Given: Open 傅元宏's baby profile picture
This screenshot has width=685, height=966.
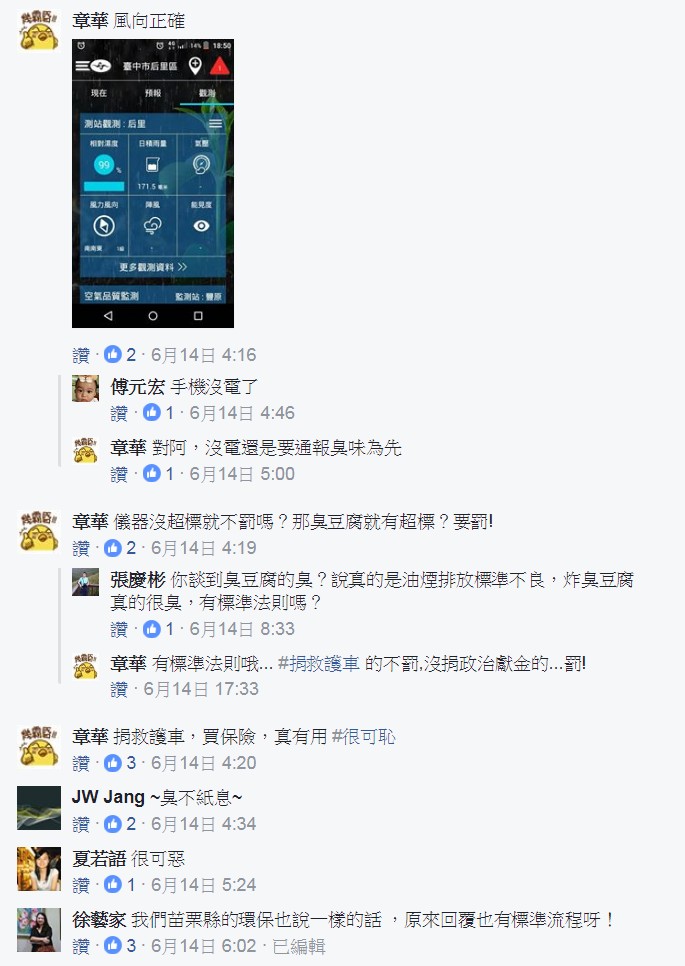Looking at the screenshot, I should (85, 388).
